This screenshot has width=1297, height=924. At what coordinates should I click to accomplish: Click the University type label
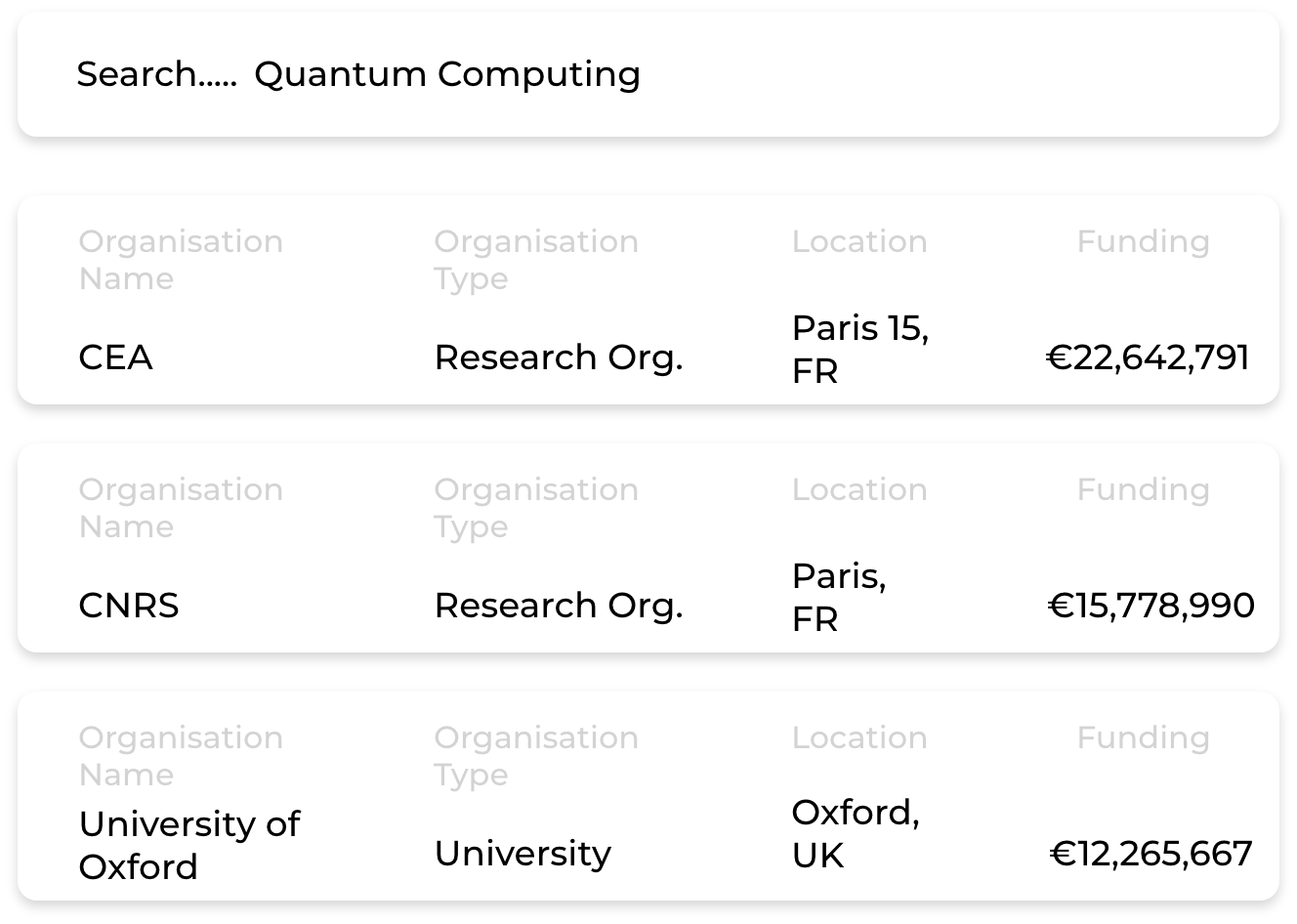tap(523, 854)
